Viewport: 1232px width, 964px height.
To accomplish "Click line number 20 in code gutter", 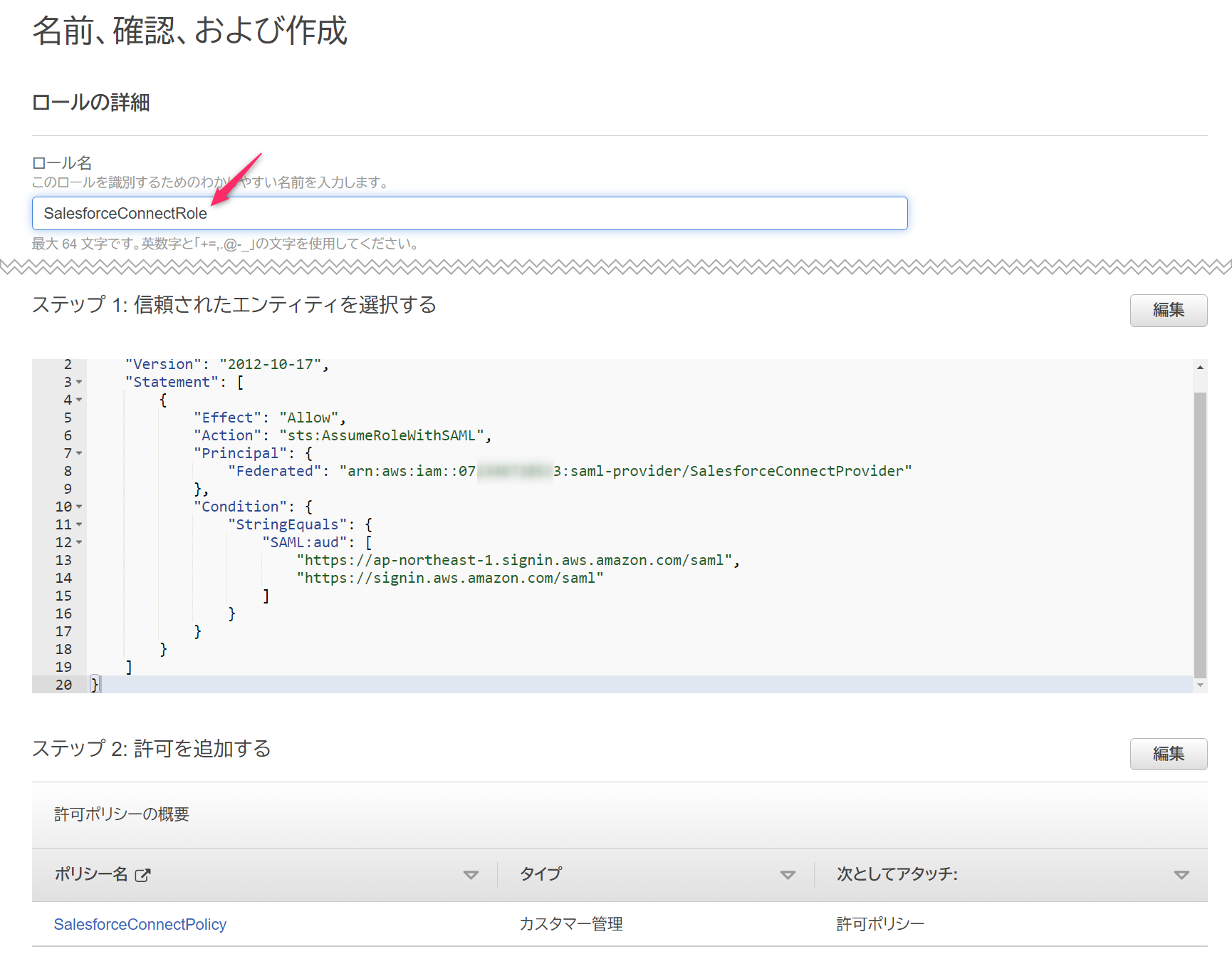I will (x=63, y=685).
